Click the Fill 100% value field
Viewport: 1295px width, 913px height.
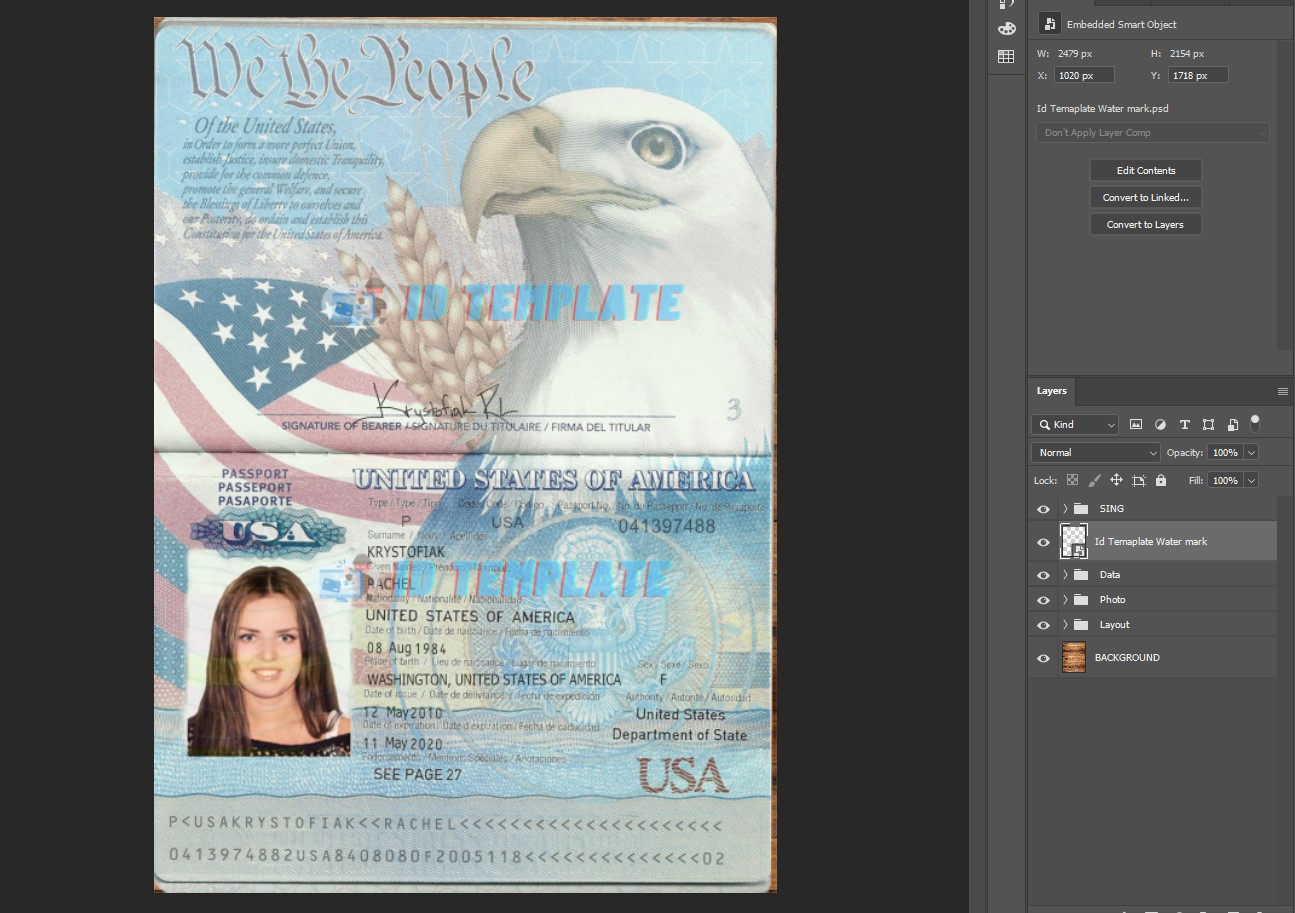[1225, 481]
